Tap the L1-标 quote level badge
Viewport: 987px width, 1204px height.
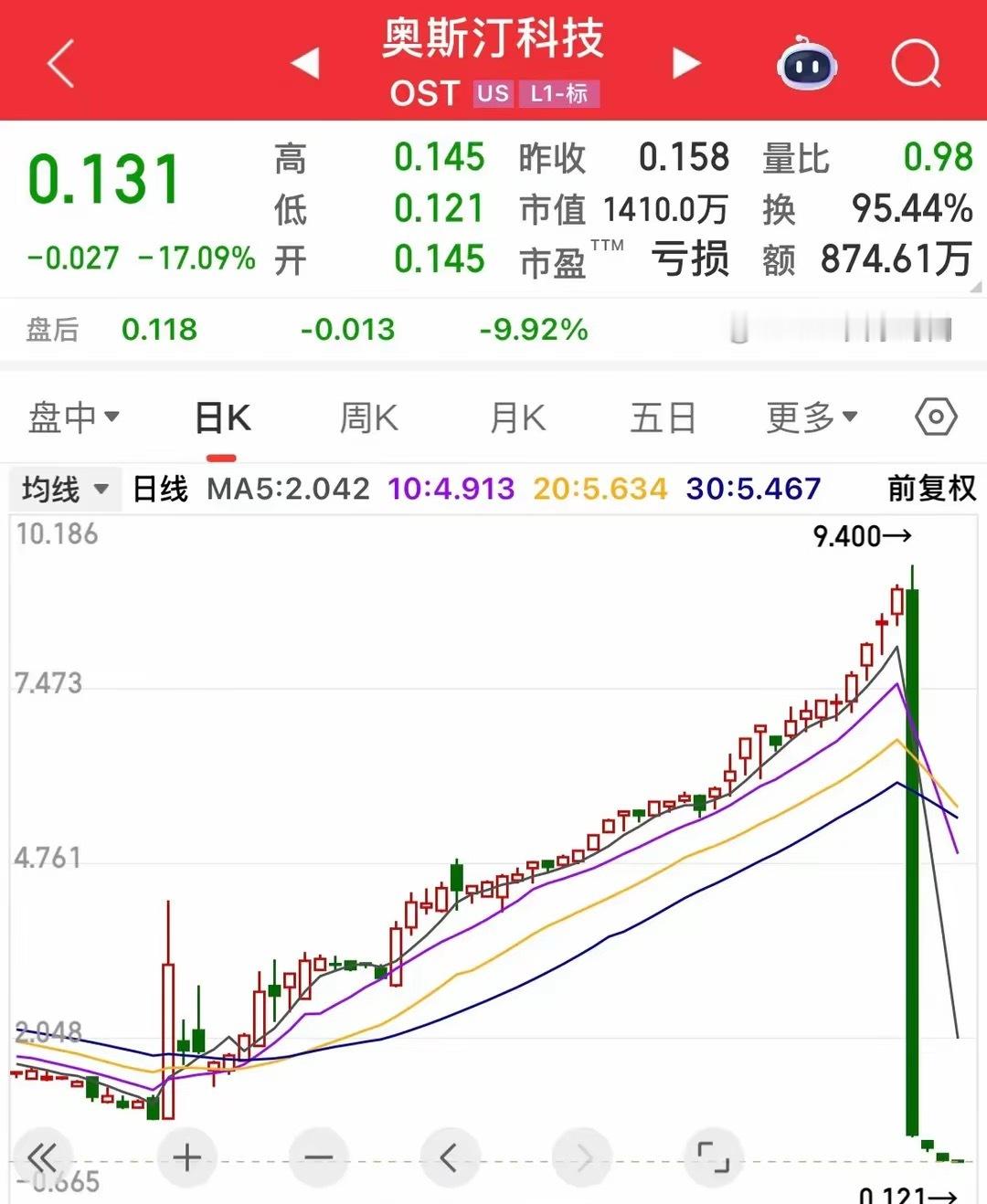pyautogui.click(x=559, y=93)
